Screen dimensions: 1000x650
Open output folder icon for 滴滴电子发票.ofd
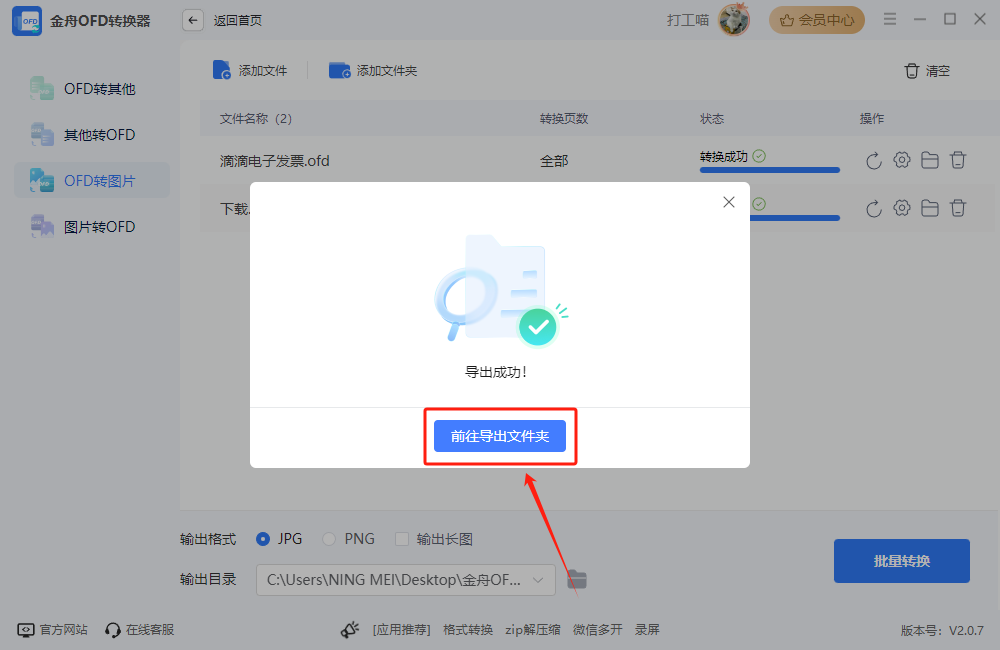[x=930, y=159]
